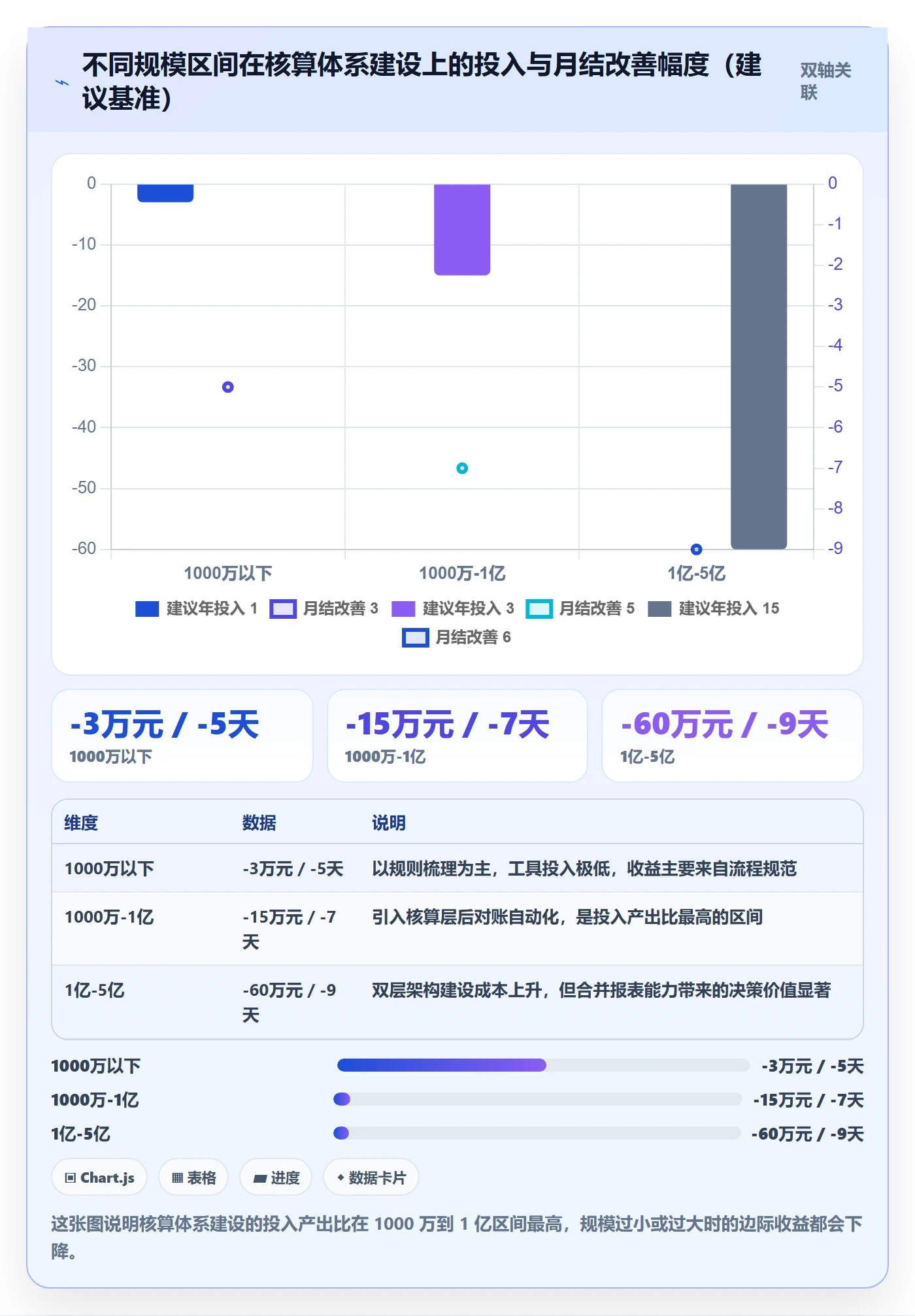
Task: Click the gray swatch for 建议年投入 15
Action: [659, 609]
